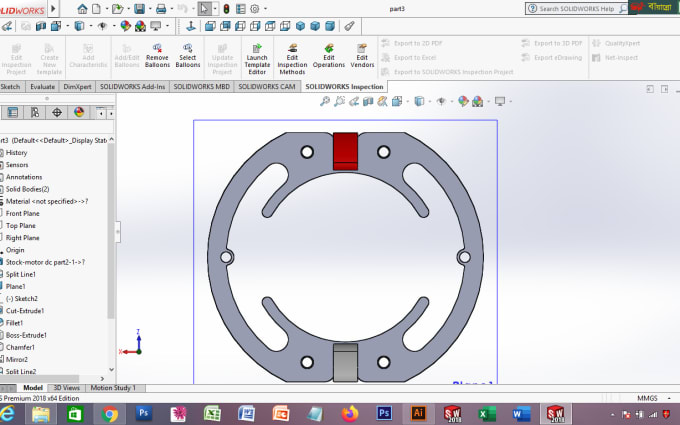Open the SOLIDWORKS MBD tab
Screen dimensions: 680x425
(x=202, y=86)
